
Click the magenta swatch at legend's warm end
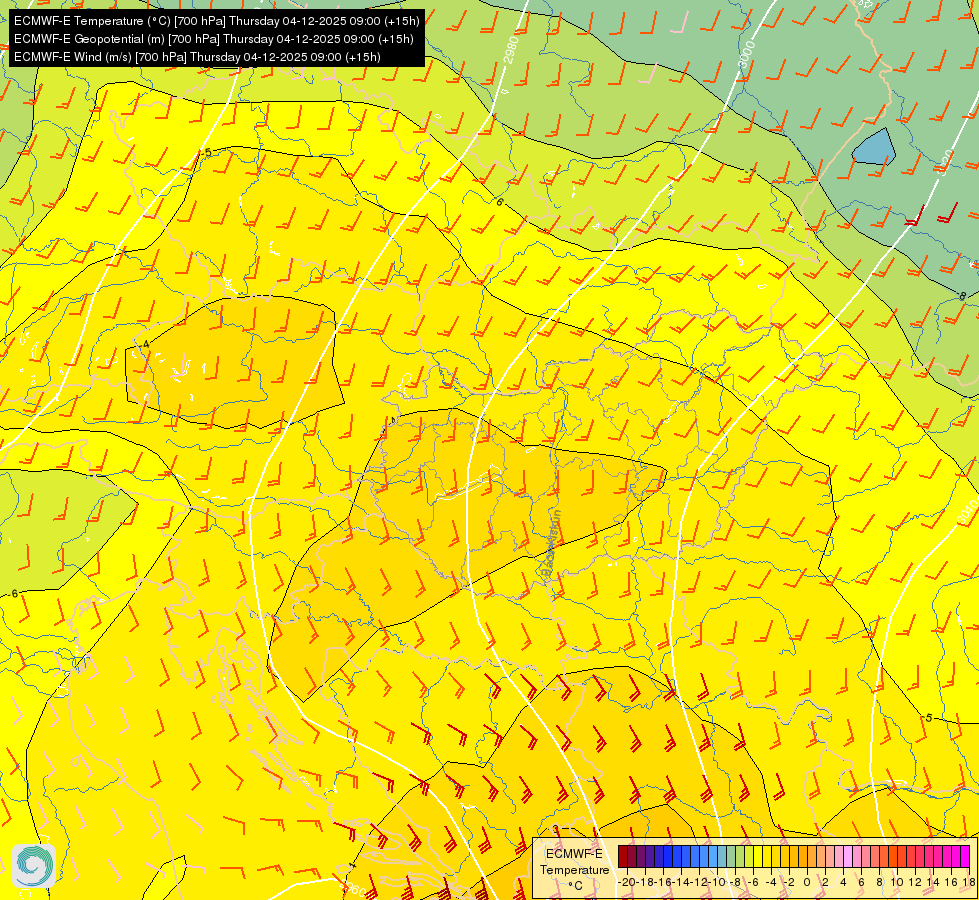tap(965, 856)
